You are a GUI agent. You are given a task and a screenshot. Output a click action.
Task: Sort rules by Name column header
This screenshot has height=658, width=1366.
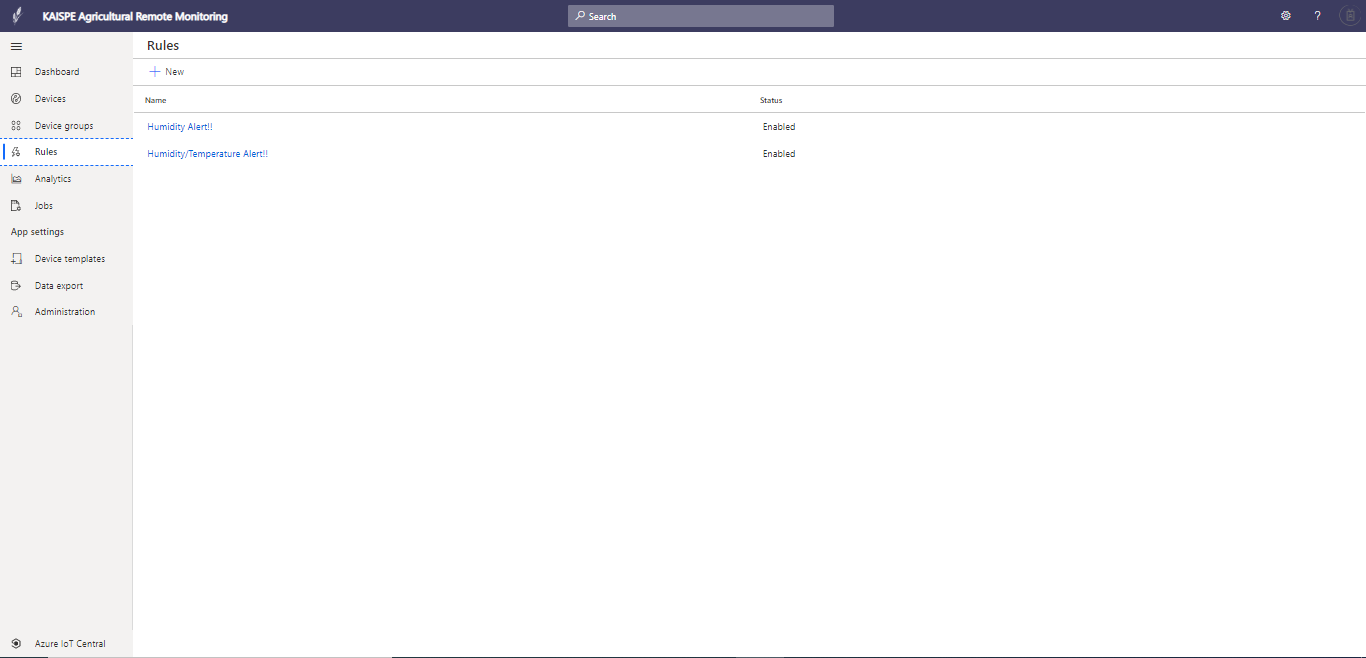(x=155, y=100)
